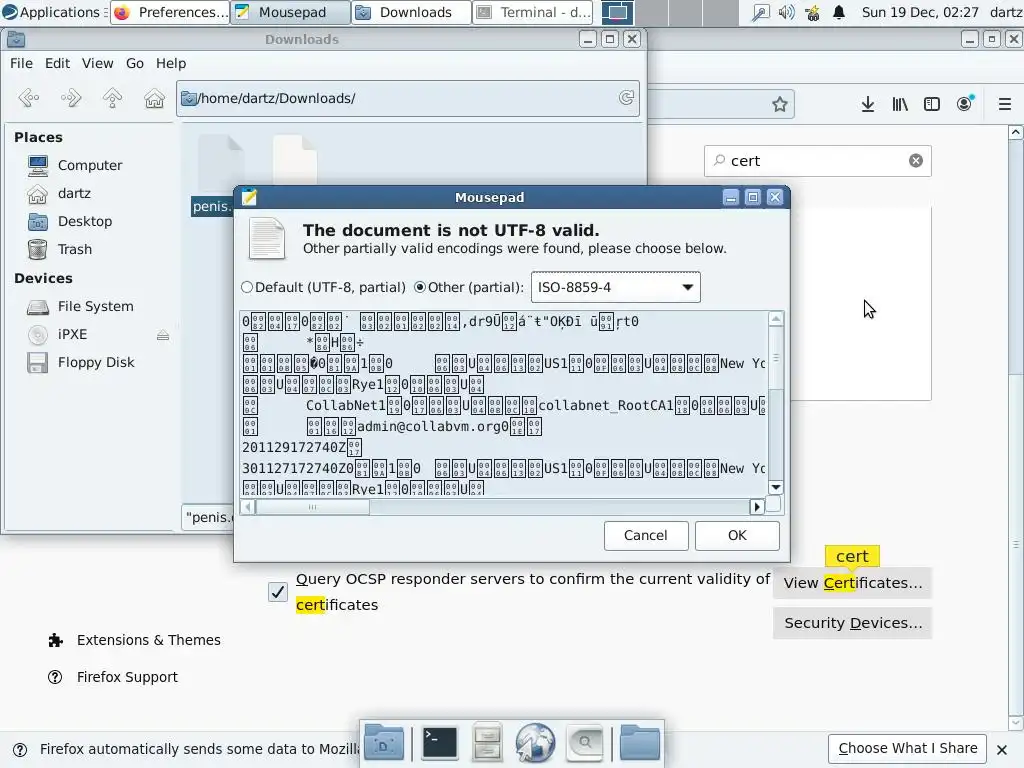Open File menu in Downloads window
The width and height of the screenshot is (1024, 768).
(x=21, y=63)
